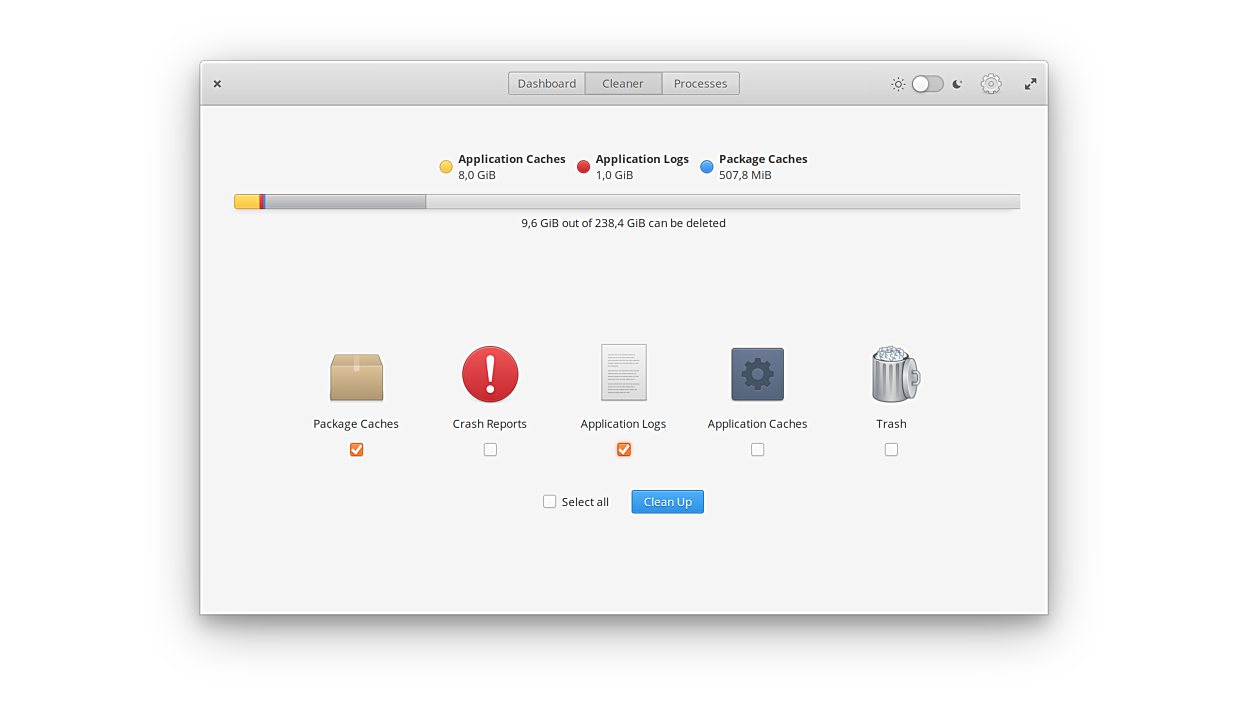Click the Package Caches box icon
The width and height of the screenshot is (1248, 702).
tap(356, 376)
